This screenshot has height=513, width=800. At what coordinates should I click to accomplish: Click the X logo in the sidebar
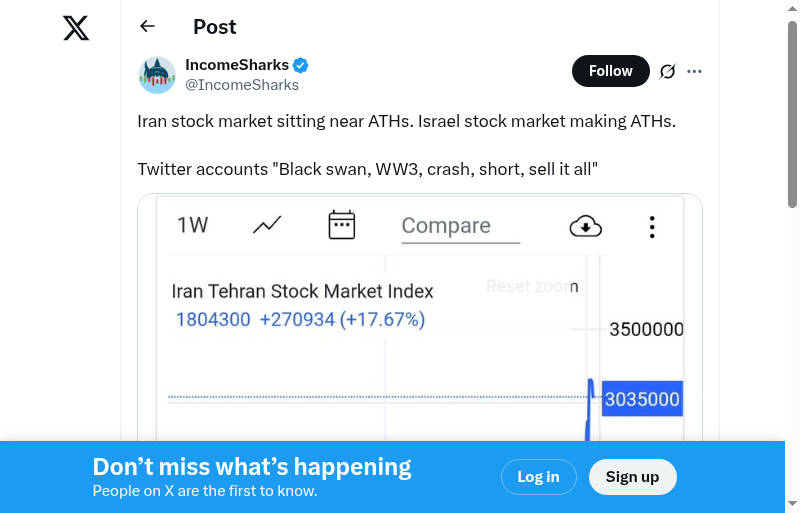coord(76,29)
